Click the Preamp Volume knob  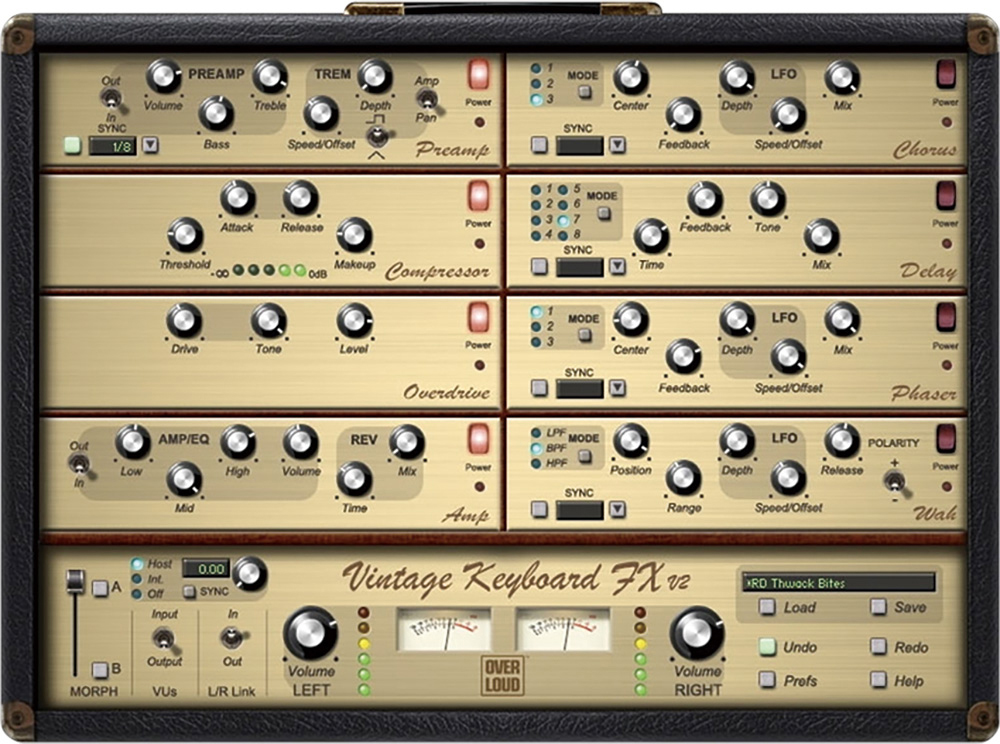pos(163,77)
